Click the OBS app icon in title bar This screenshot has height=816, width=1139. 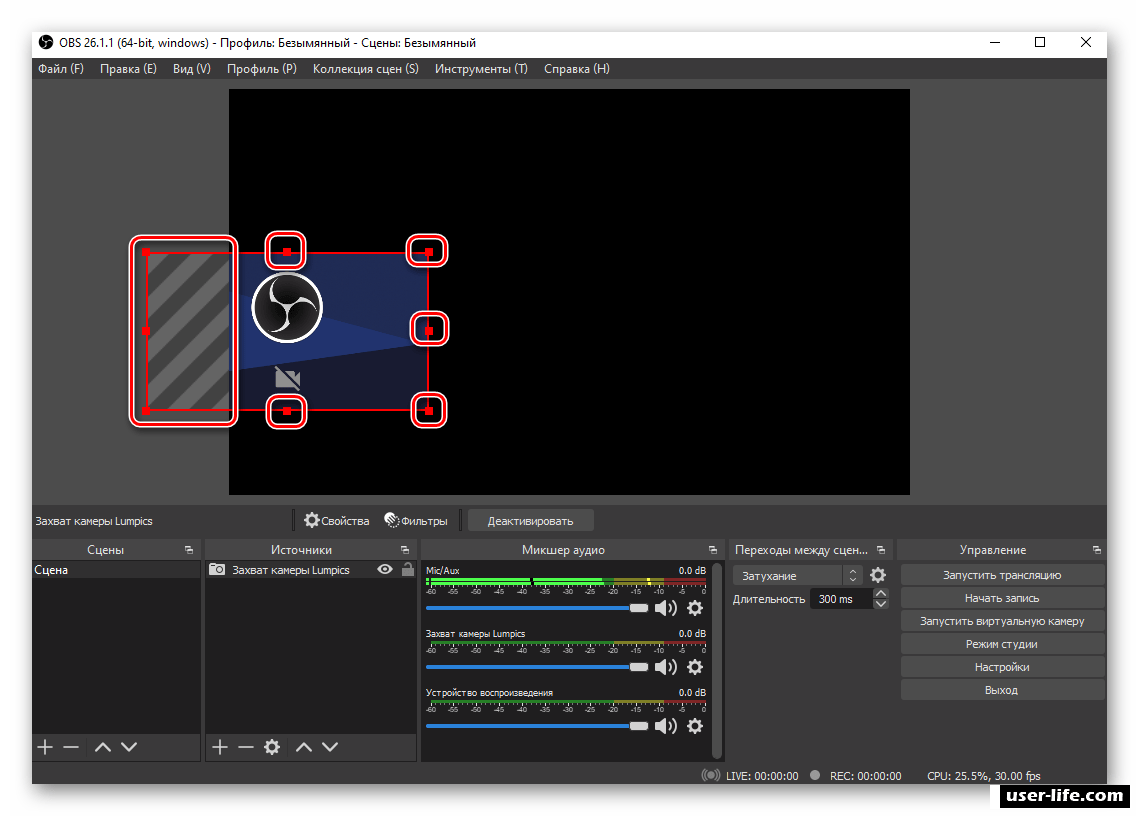[x=46, y=42]
